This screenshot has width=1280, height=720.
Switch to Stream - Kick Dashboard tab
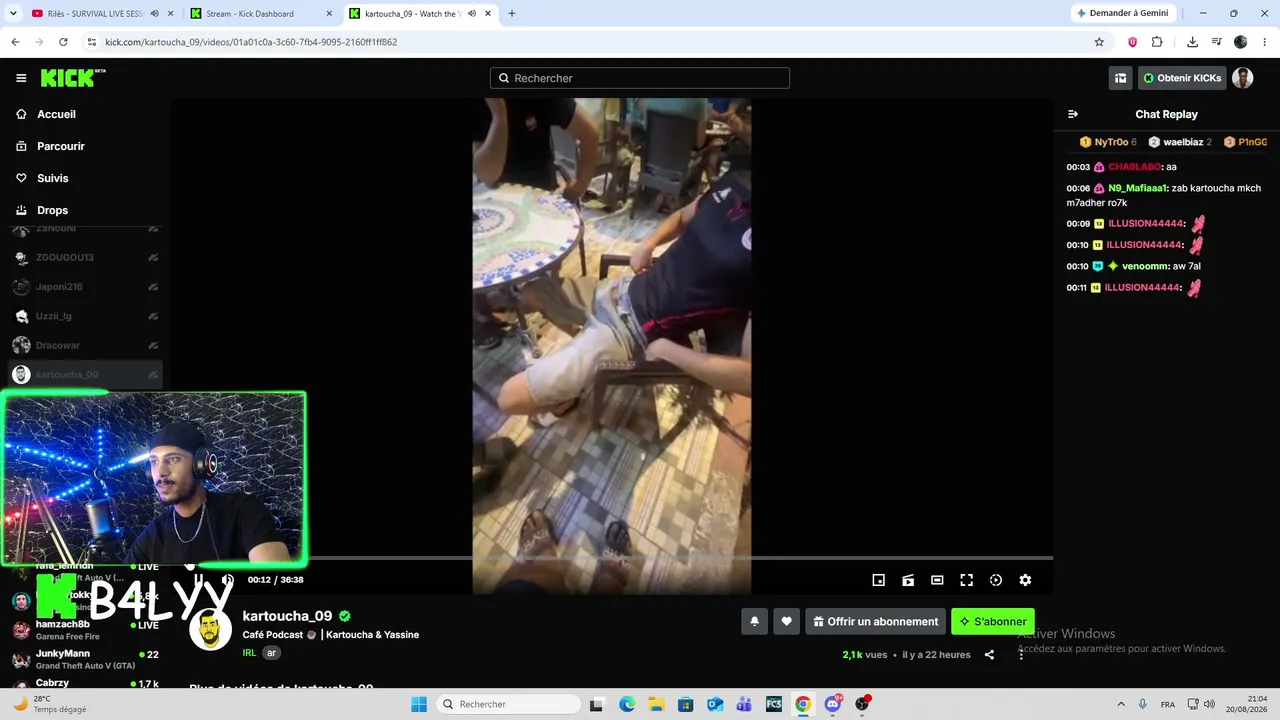coord(250,14)
